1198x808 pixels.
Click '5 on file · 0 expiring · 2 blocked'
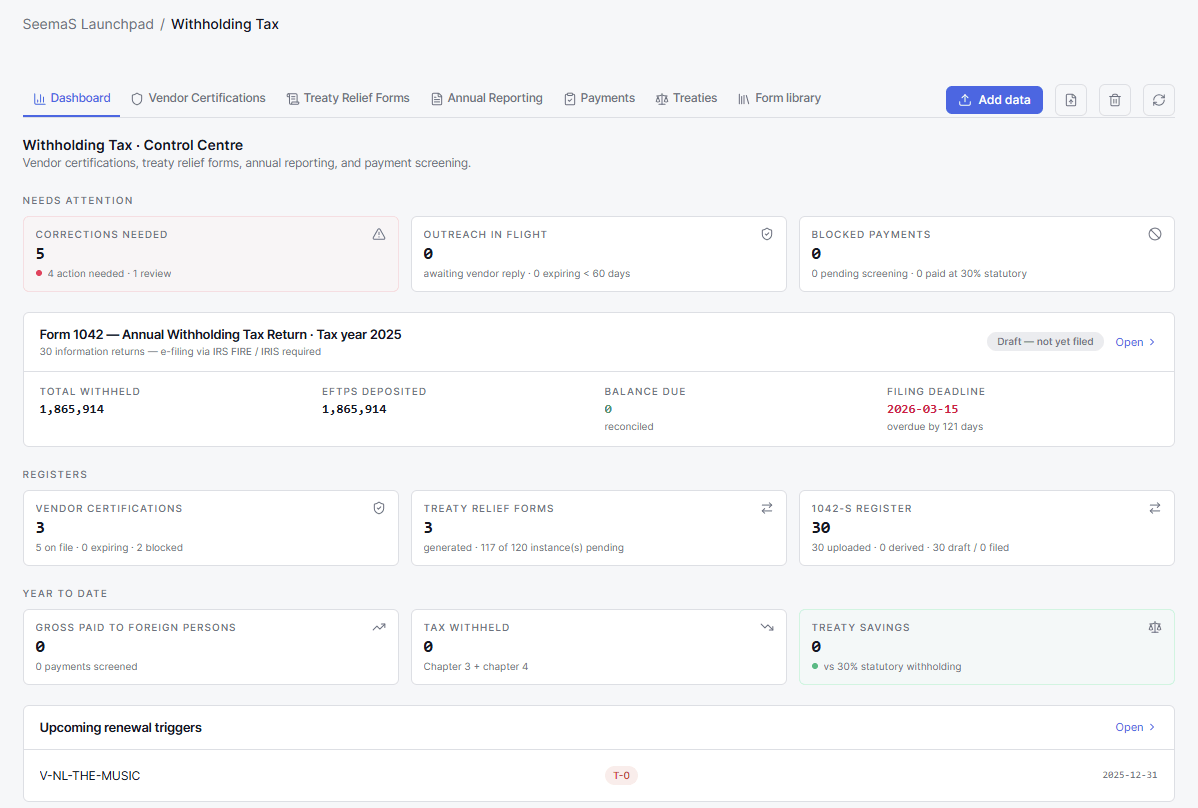click(x=109, y=548)
